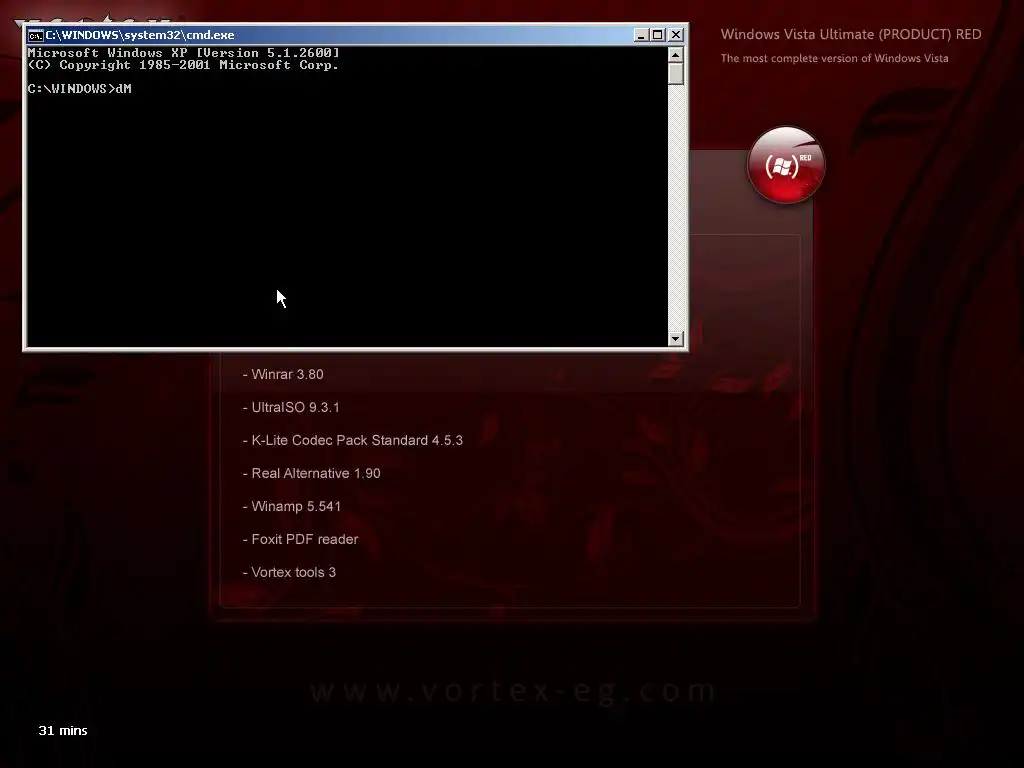
Task: Close the cmd.exe window
Action: 676,35
